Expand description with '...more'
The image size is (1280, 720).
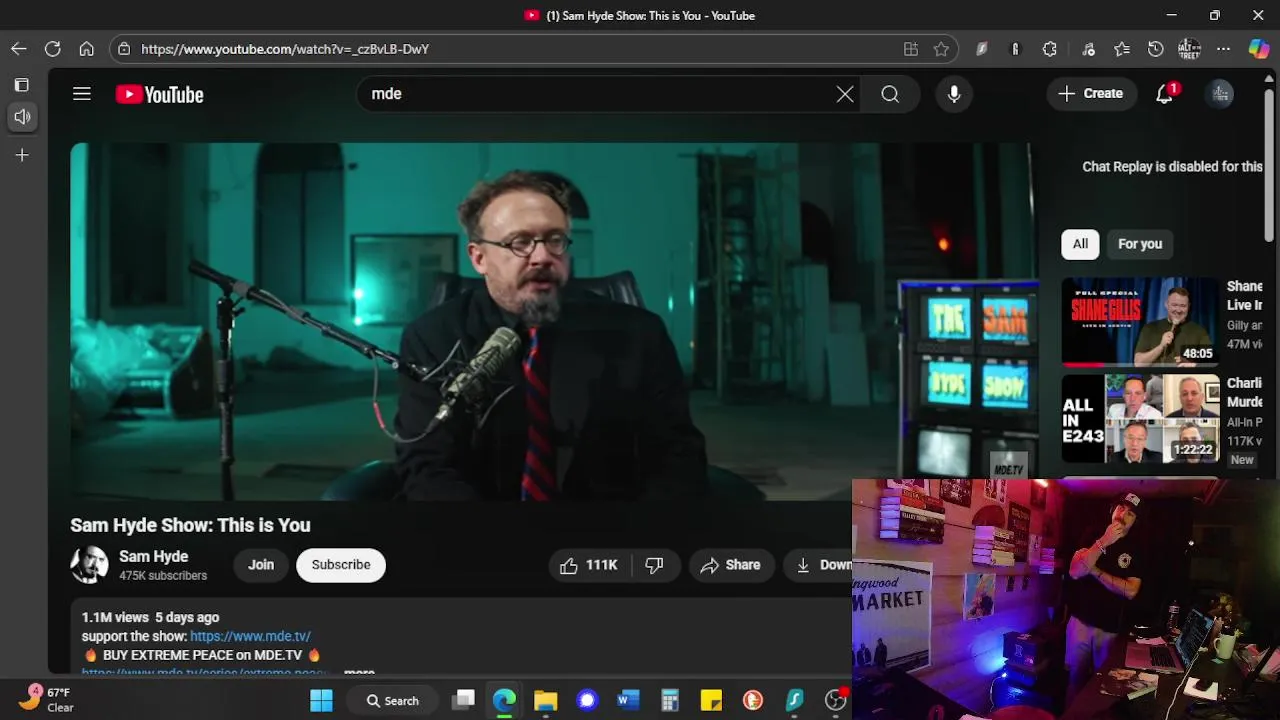pyautogui.click(x=359, y=672)
